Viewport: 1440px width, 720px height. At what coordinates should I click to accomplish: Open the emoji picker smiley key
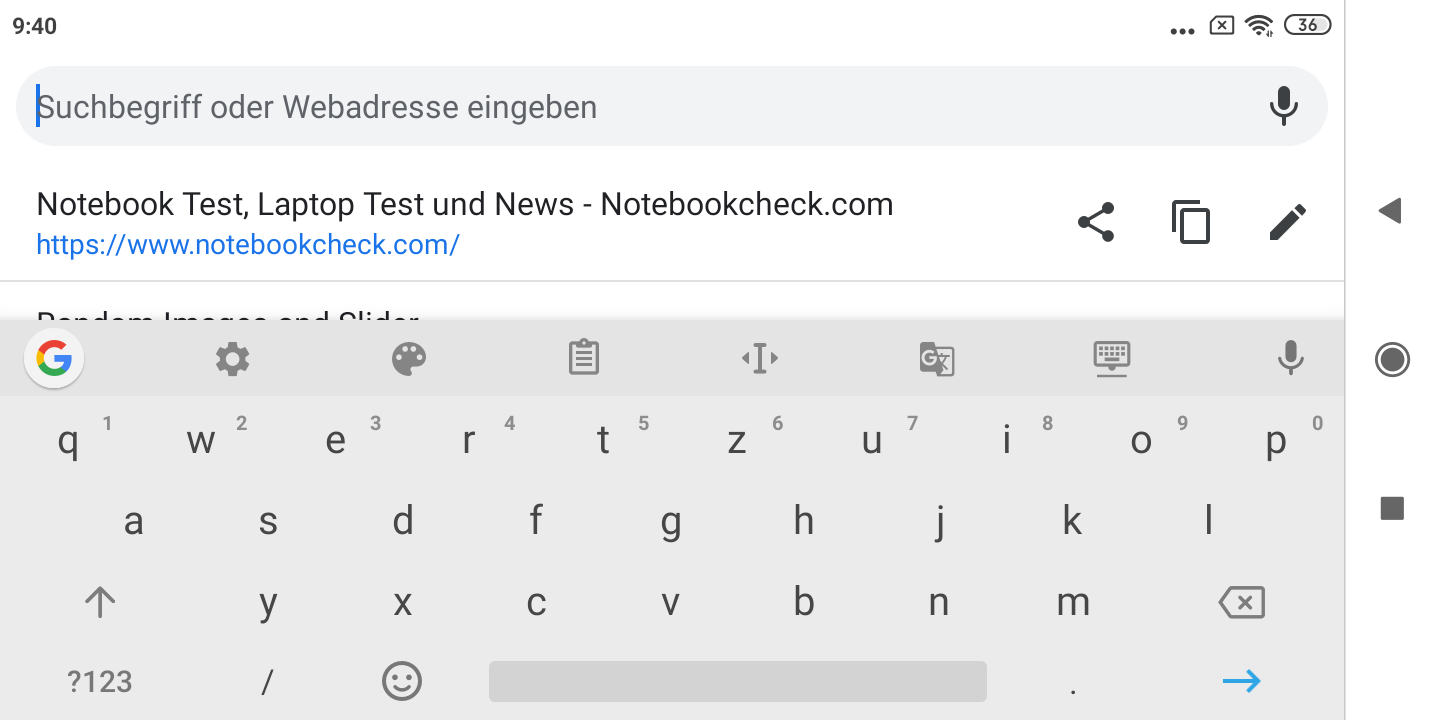402,682
